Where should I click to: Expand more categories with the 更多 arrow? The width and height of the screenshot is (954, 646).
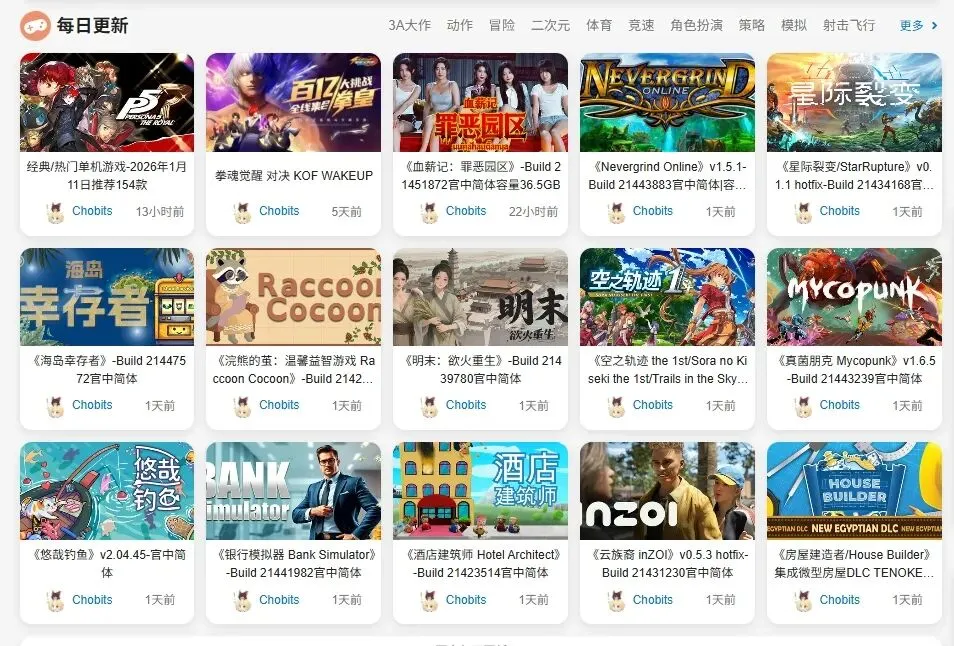tap(919, 26)
